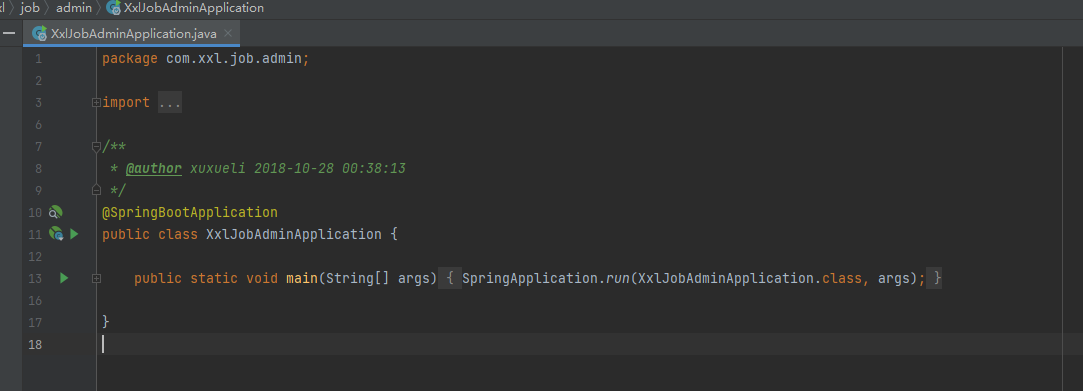
Task: Click class icon in breadcrumb bar
Action: 113,8
